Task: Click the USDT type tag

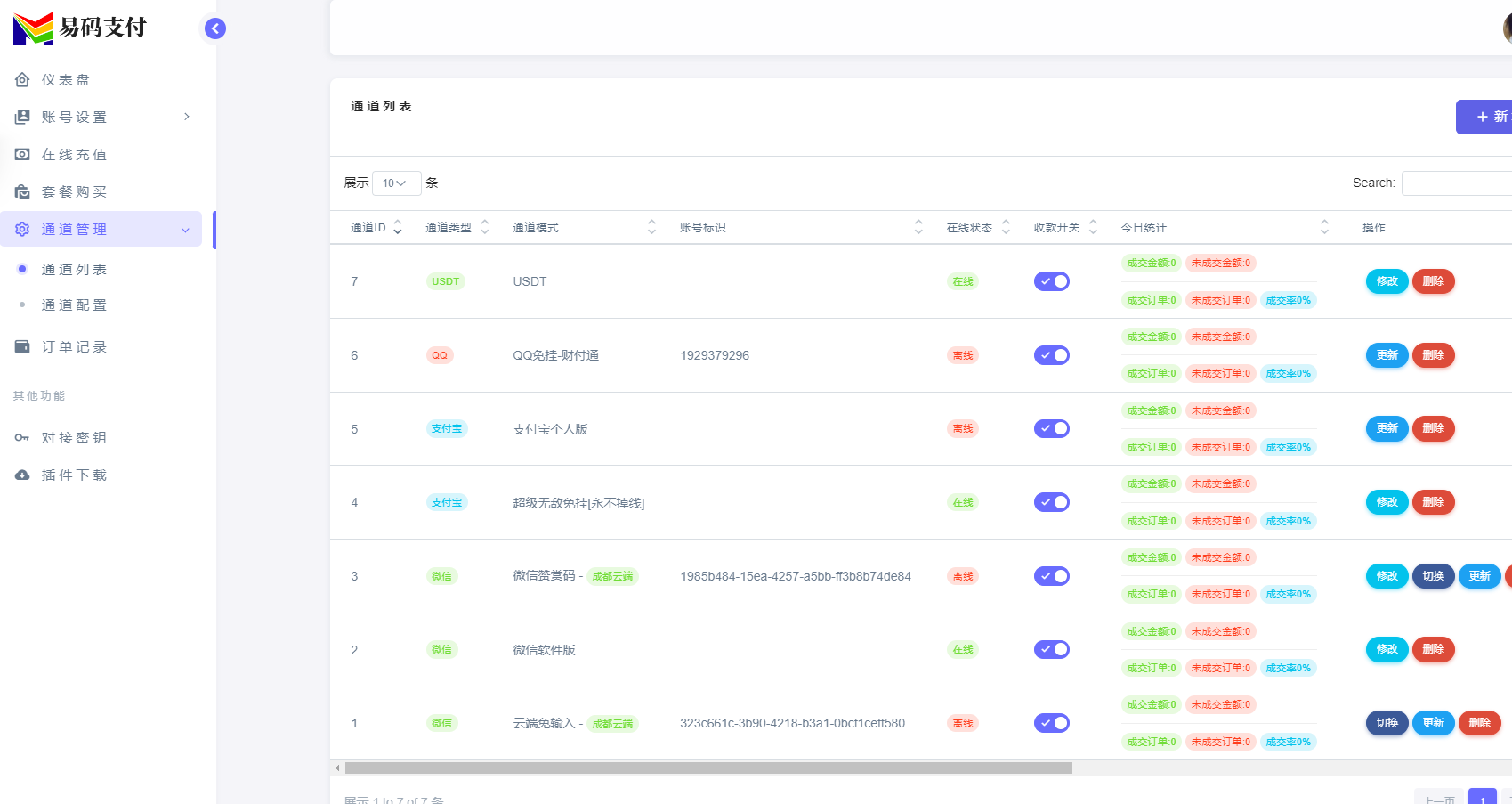Action: point(446,281)
